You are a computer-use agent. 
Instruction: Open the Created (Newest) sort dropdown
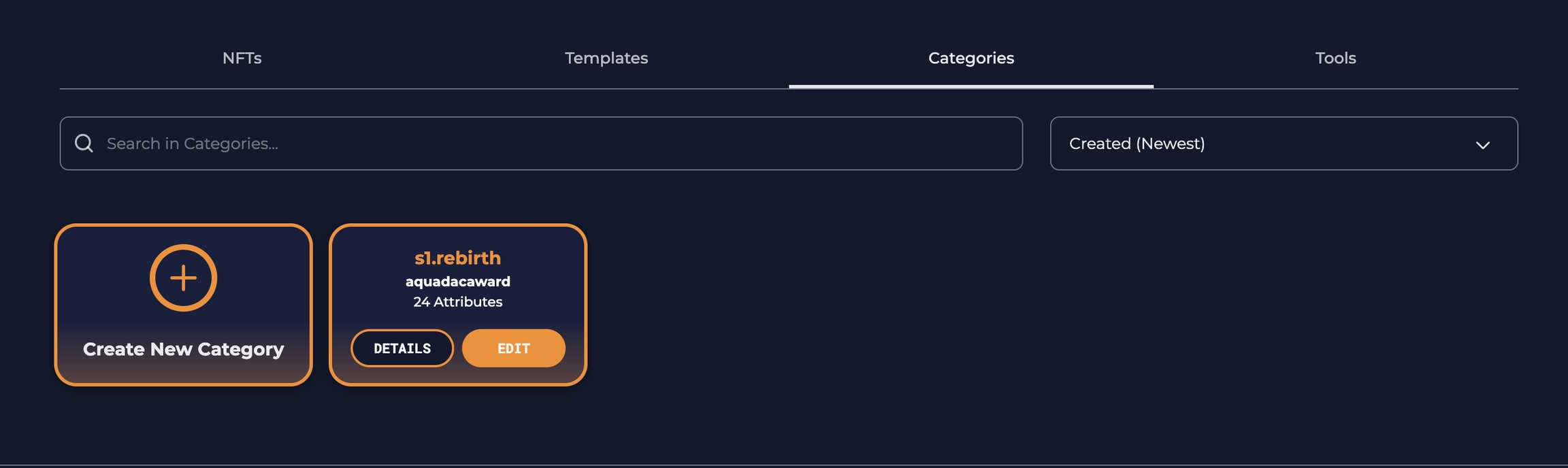pyautogui.click(x=1283, y=144)
